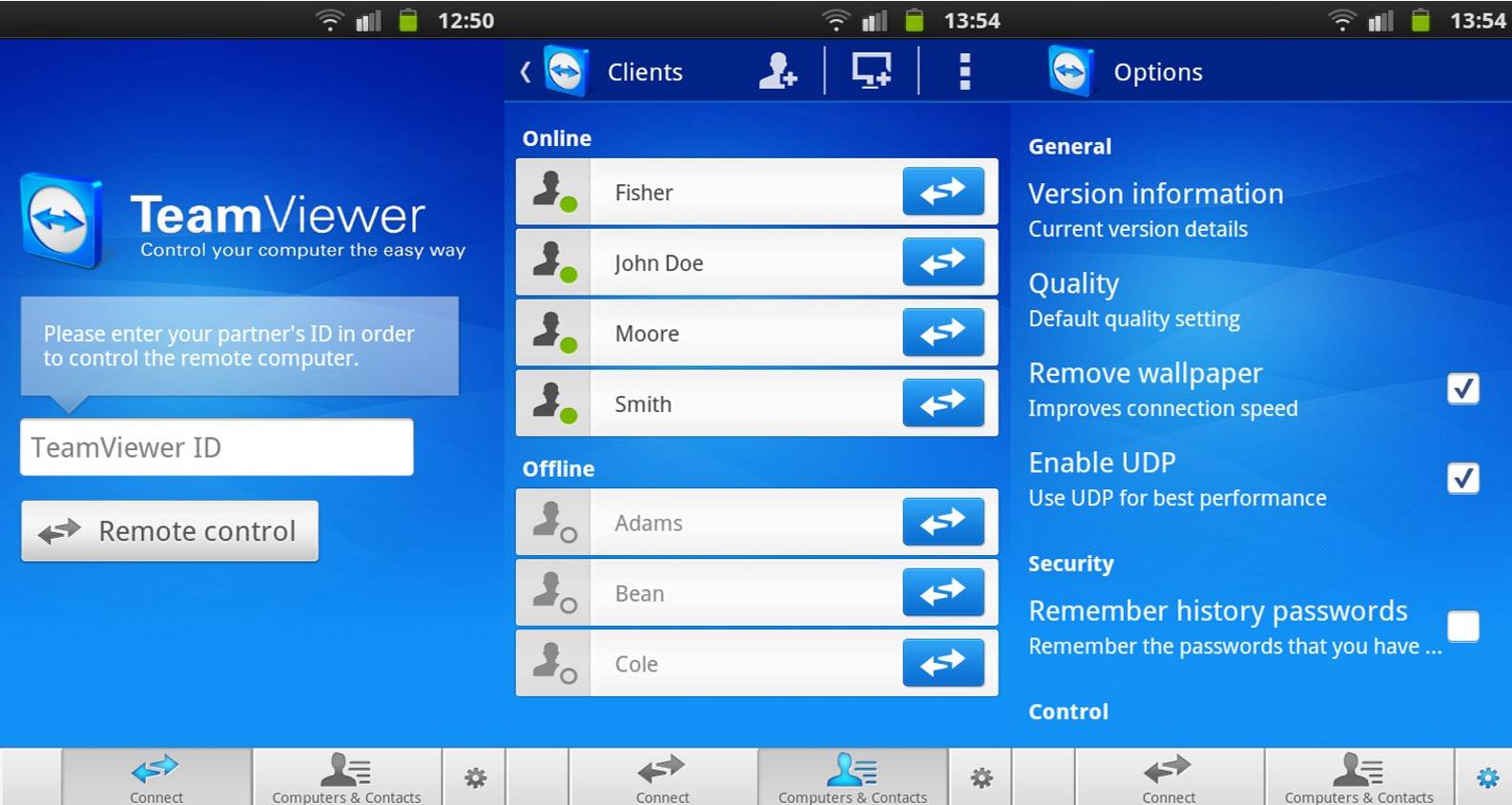Tap active Computers & Contacts tab on Clients screen

click(852, 777)
